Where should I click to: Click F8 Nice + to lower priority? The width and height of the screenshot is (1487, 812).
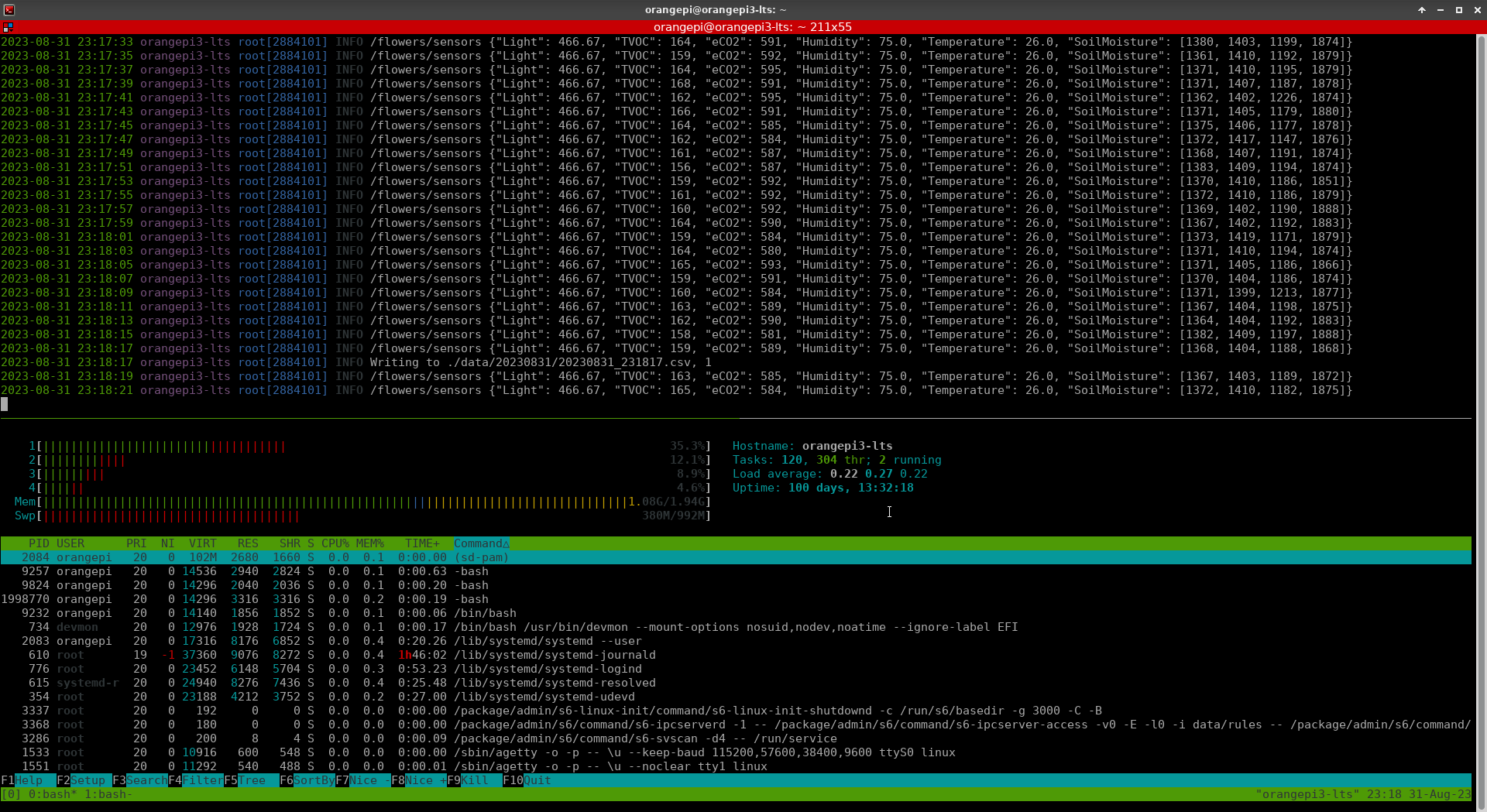[x=419, y=780]
